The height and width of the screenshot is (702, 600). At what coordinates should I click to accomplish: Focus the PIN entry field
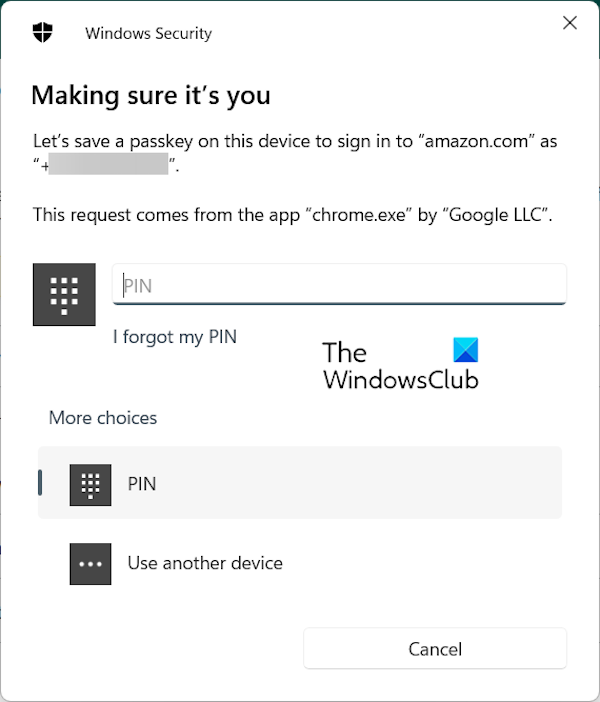tap(340, 285)
